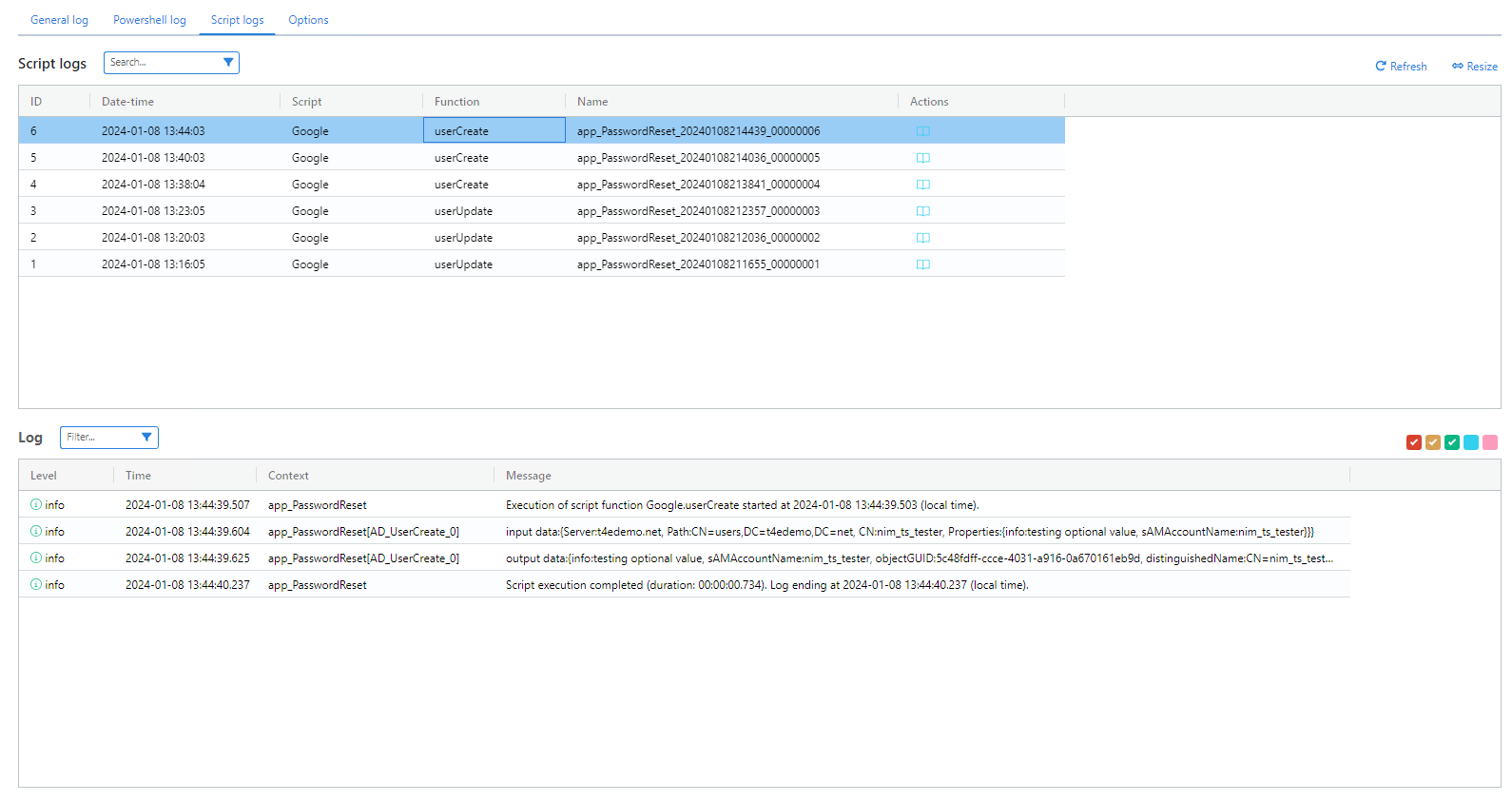Click the funnel icon in Log filter
The image size is (1512, 802).
146,438
